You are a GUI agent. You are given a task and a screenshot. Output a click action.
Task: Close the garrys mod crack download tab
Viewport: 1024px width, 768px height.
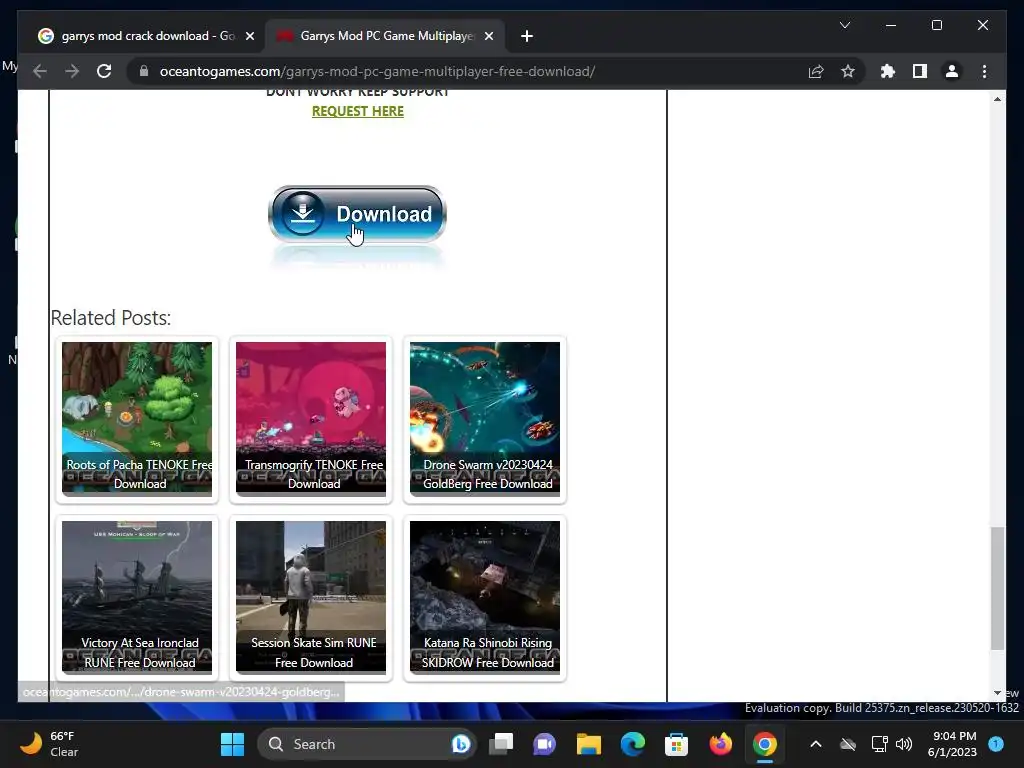coord(249,36)
